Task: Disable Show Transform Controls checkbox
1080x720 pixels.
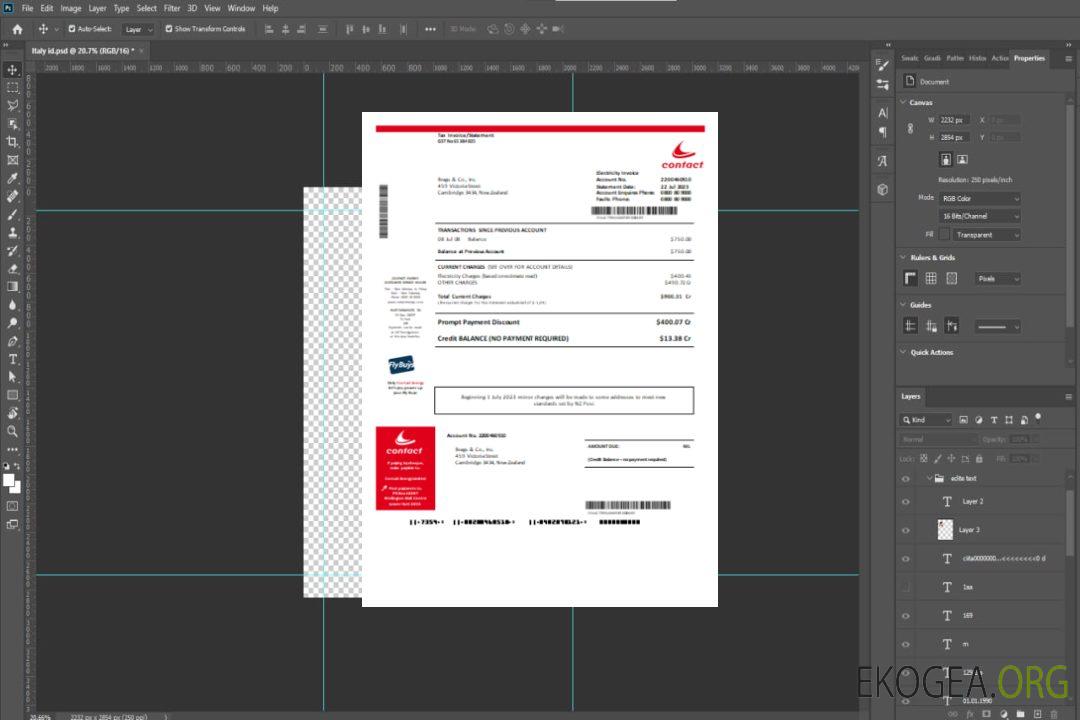Action: click(x=169, y=29)
